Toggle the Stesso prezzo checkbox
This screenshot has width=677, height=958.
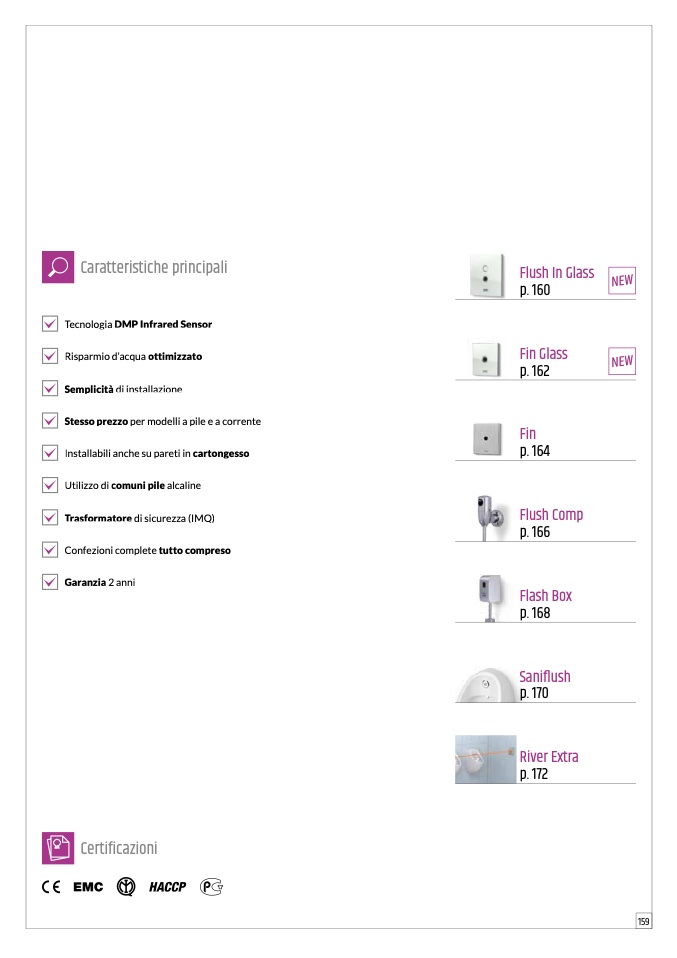click(50, 421)
